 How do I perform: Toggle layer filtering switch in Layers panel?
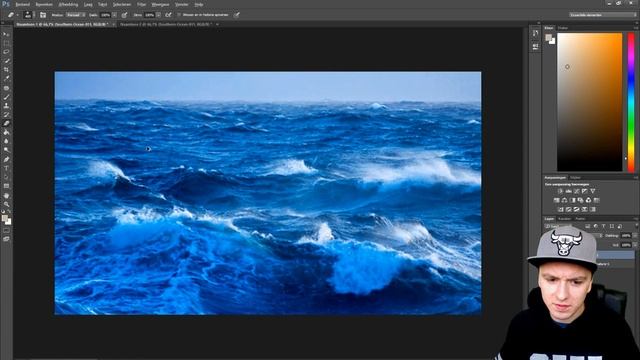pyautogui.click(x=636, y=226)
